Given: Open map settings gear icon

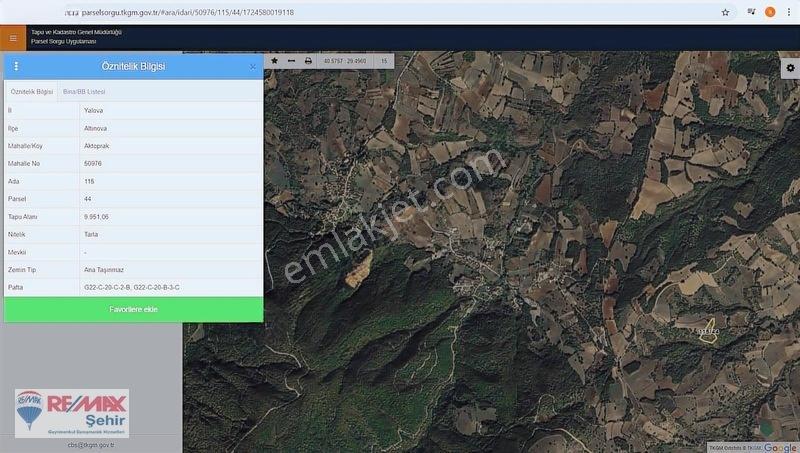Looking at the screenshot, I should tap(790, 68).
